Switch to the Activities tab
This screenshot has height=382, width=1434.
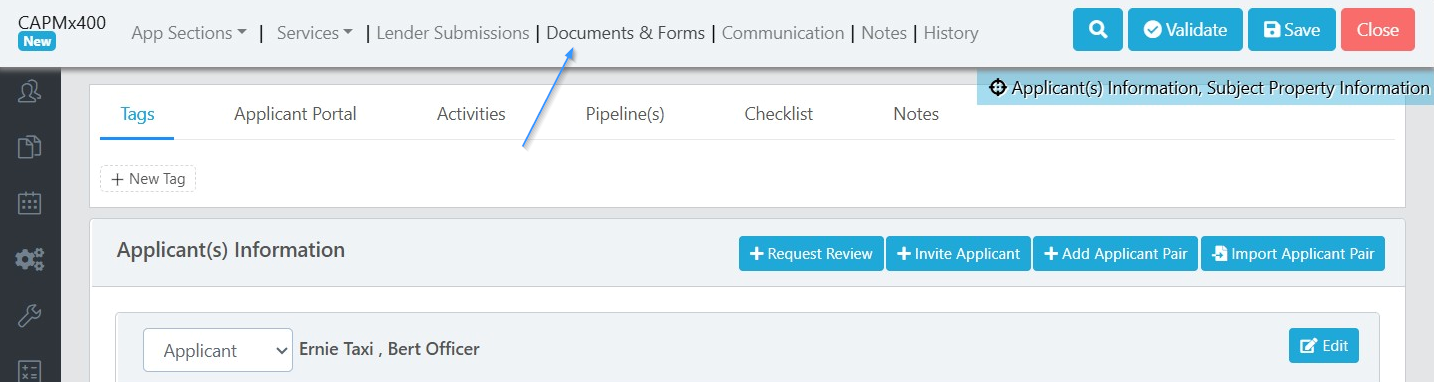tap(471, 114)
